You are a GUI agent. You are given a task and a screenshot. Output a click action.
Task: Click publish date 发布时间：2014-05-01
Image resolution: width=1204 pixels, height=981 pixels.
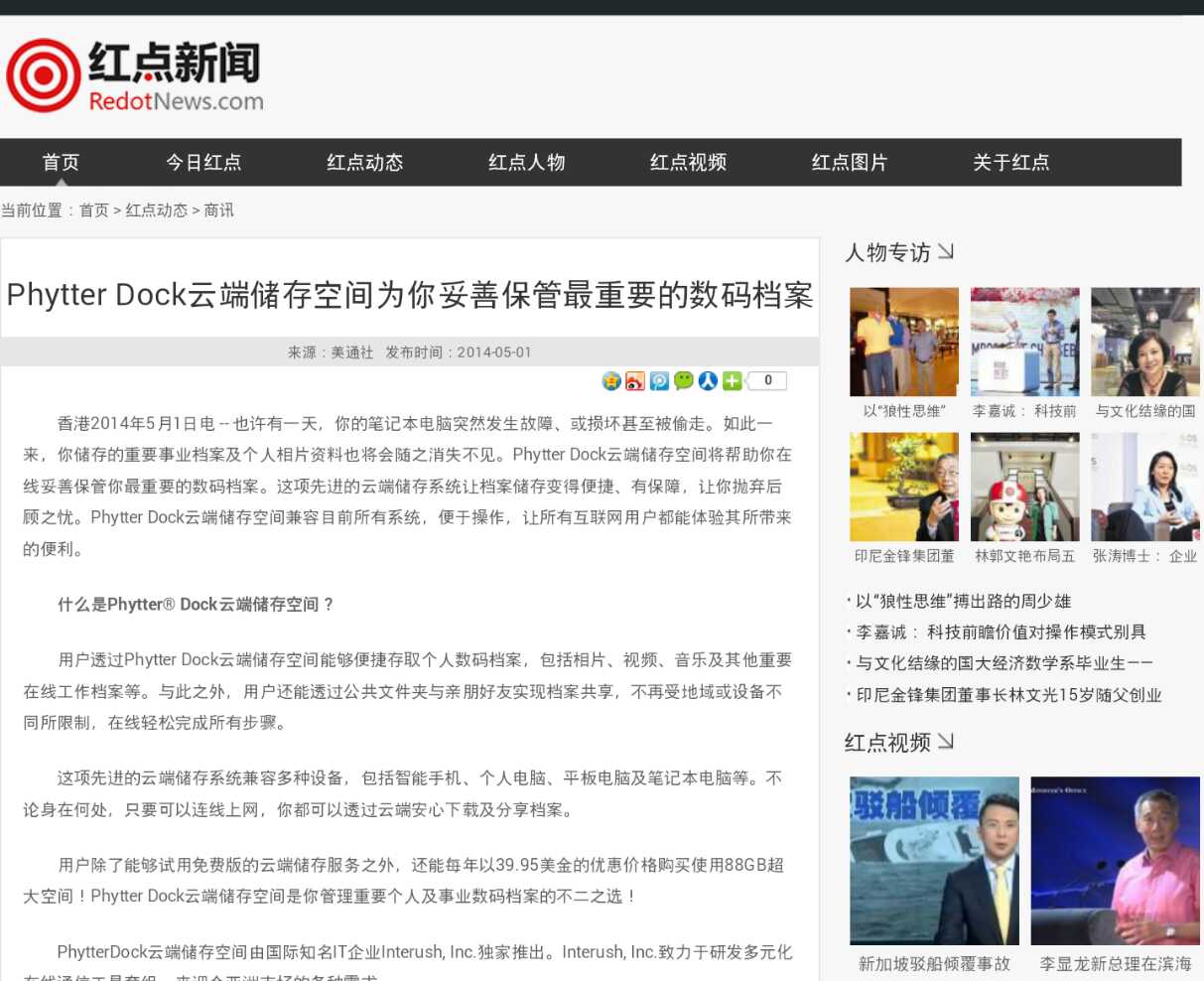tap(459, 352)
